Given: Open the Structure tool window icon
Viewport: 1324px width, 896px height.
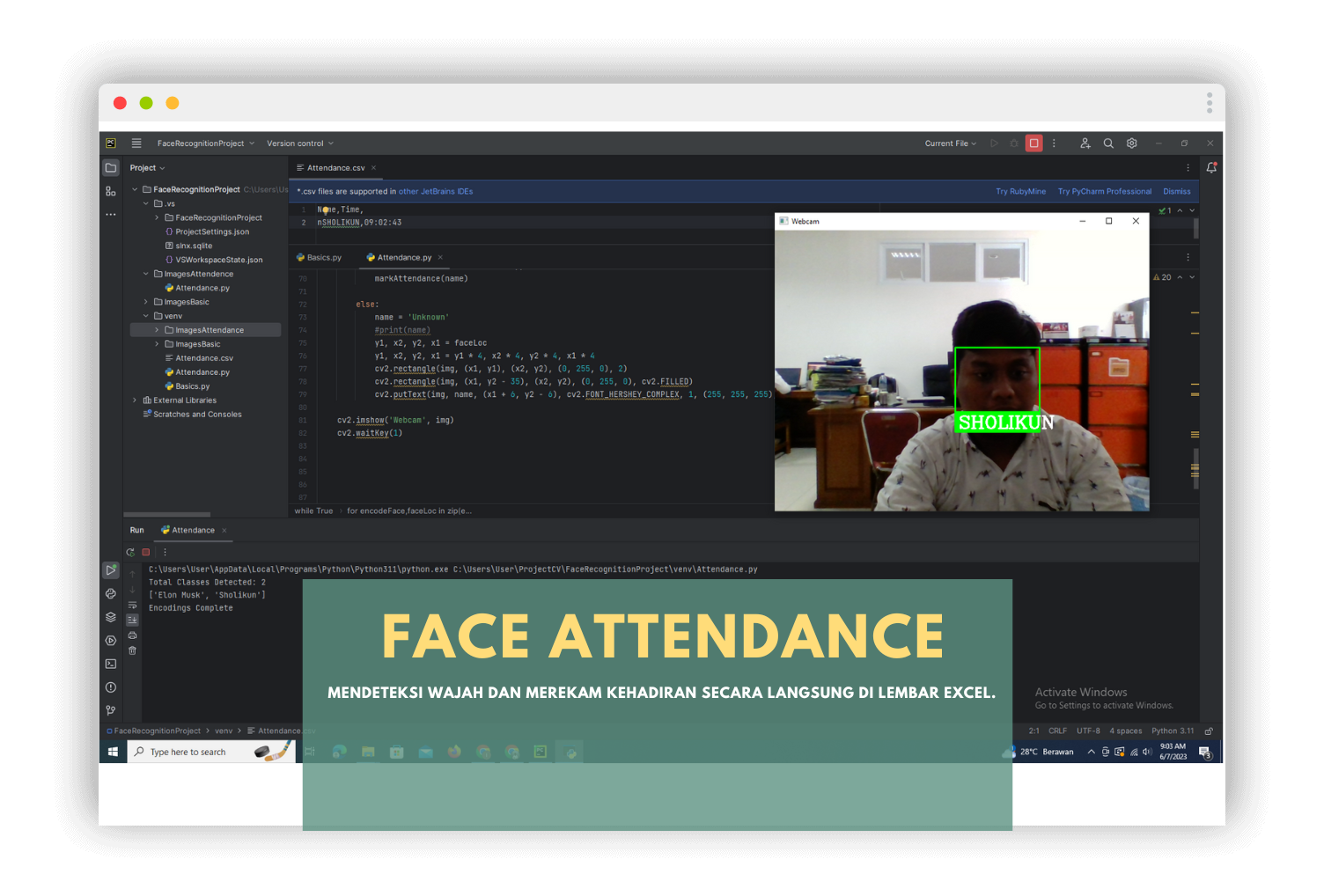Looking at the screenshot, I should coord(111,191).
